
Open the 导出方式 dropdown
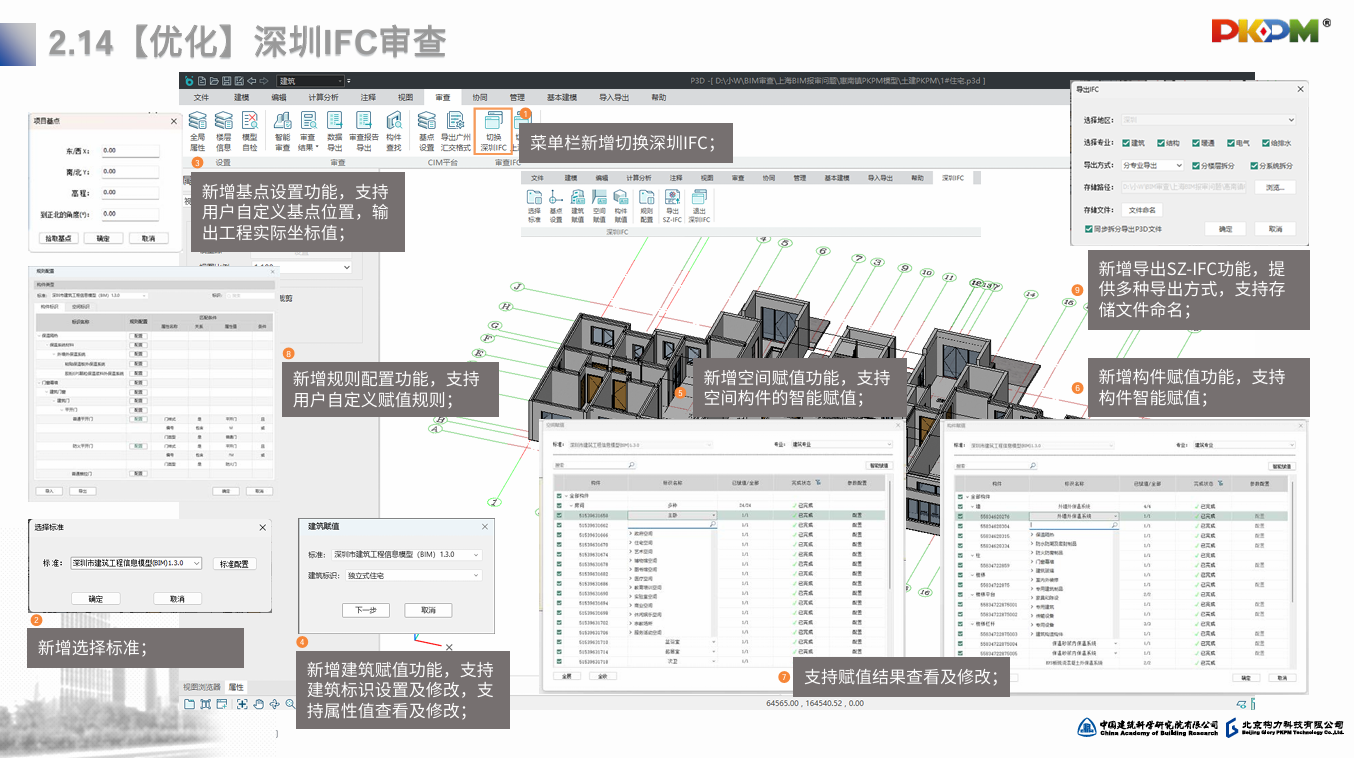click(x=1151, y=165)
